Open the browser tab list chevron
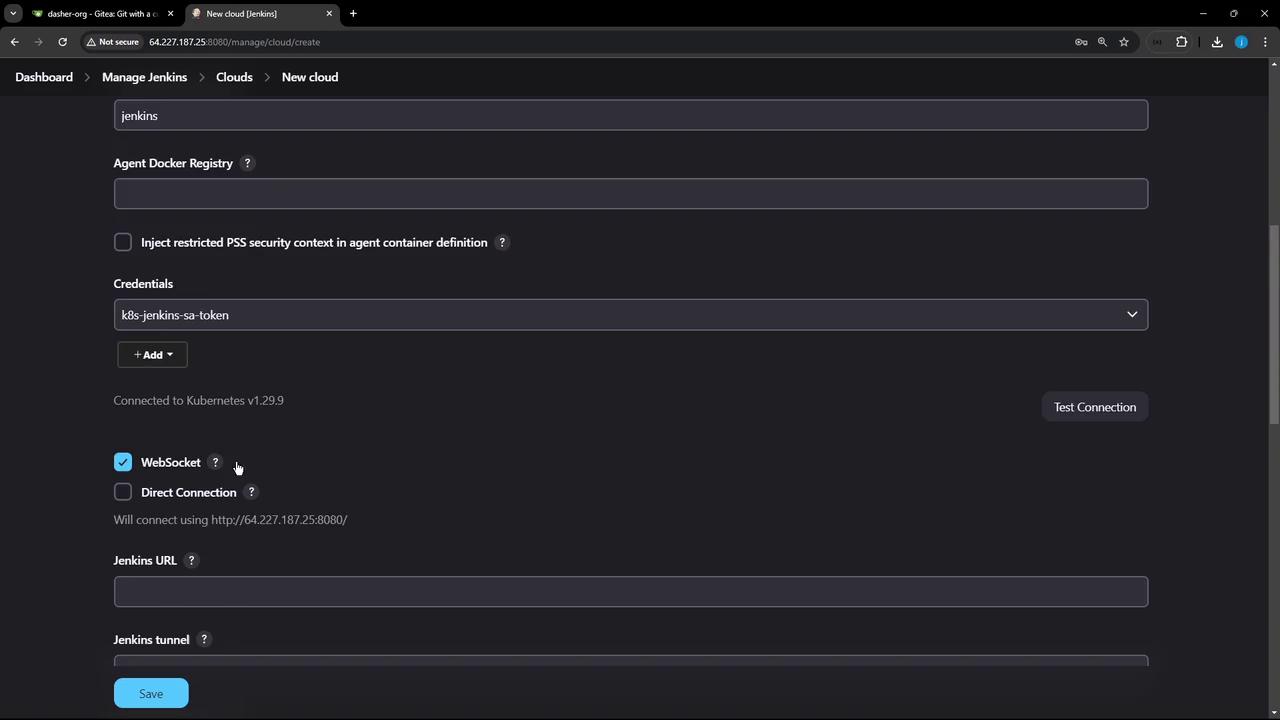 [x=13, y=14]
